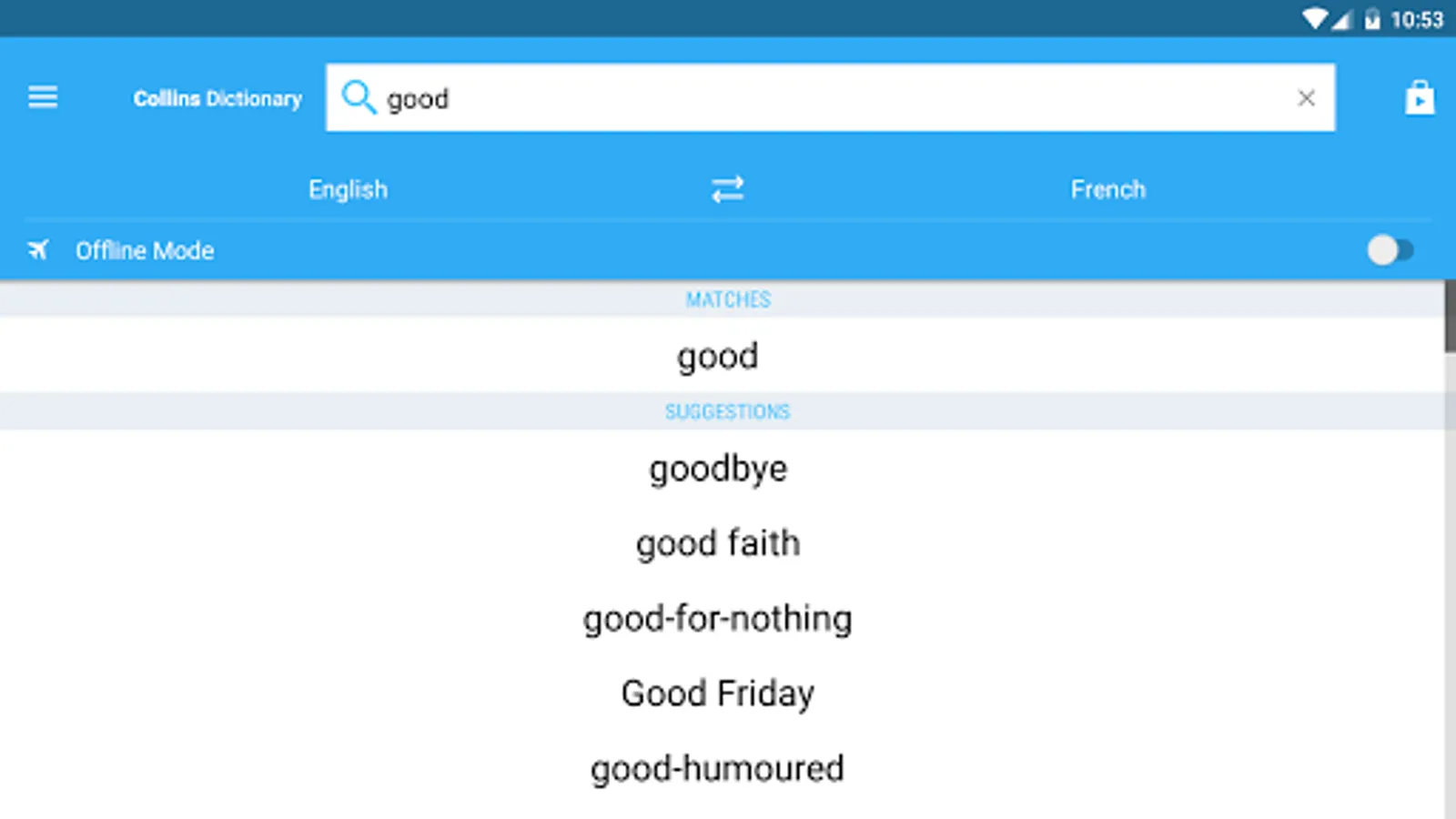Click the Collins Dictionary title
The image size is (1456, 819).
click(217, 98)
